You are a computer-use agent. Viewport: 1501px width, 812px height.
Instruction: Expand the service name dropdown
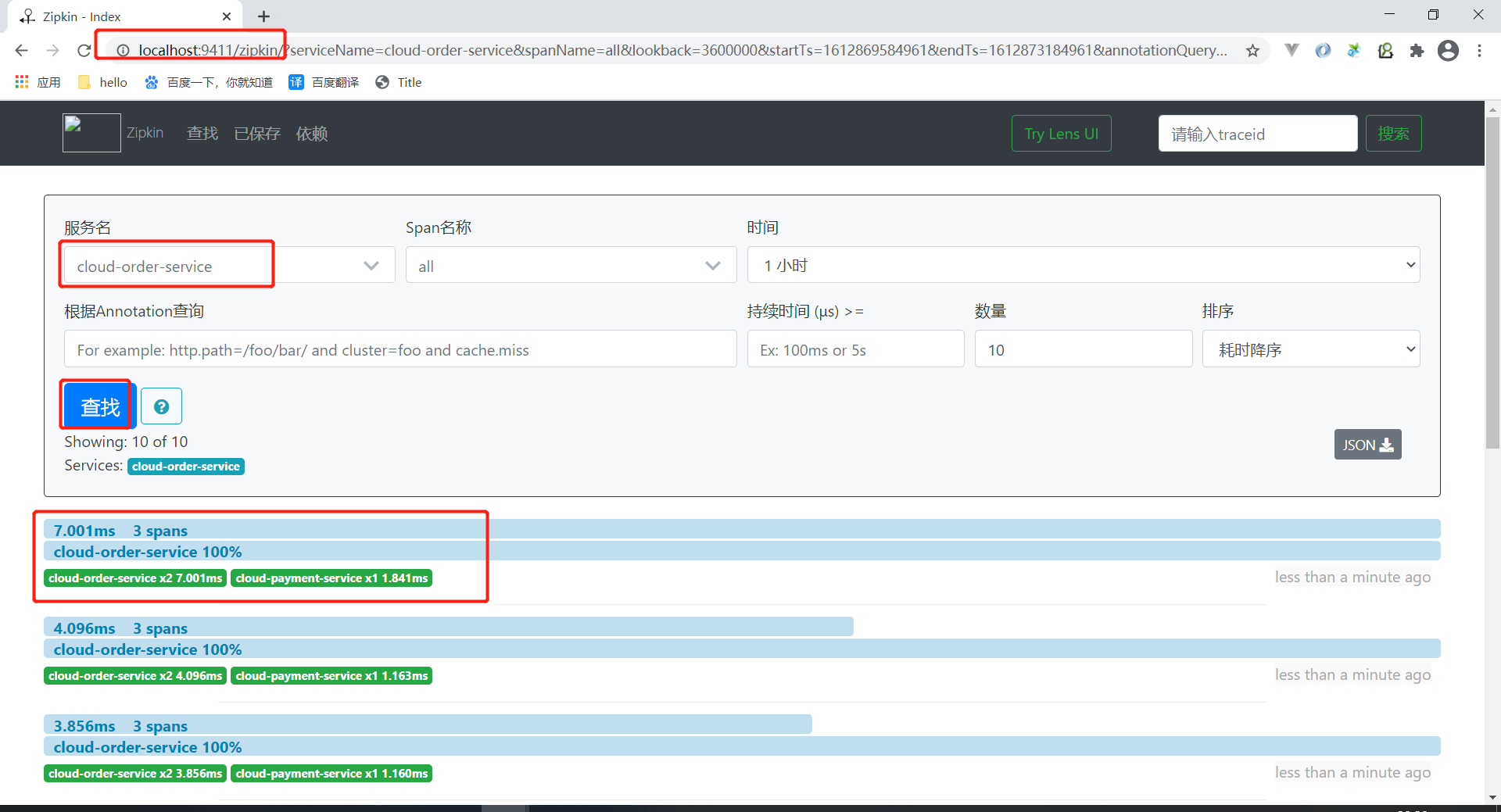[230, 266]
